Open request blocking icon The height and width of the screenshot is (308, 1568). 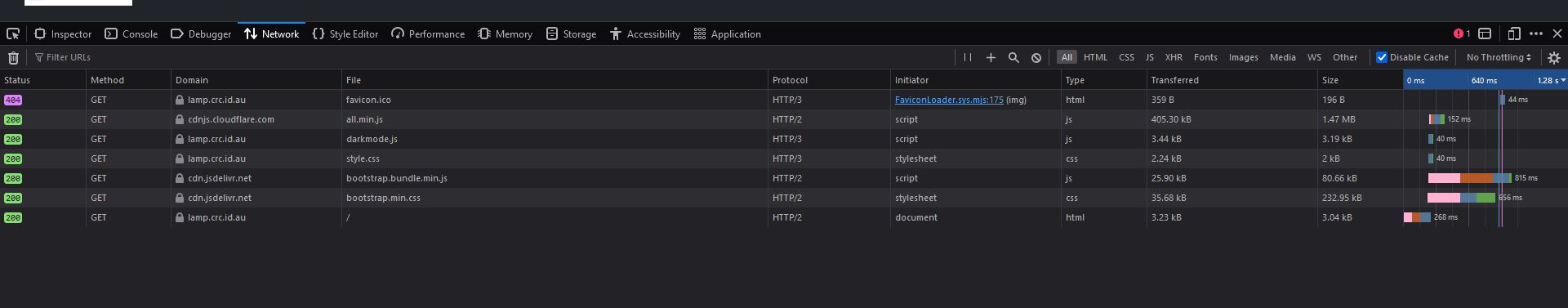point(1036,57)
